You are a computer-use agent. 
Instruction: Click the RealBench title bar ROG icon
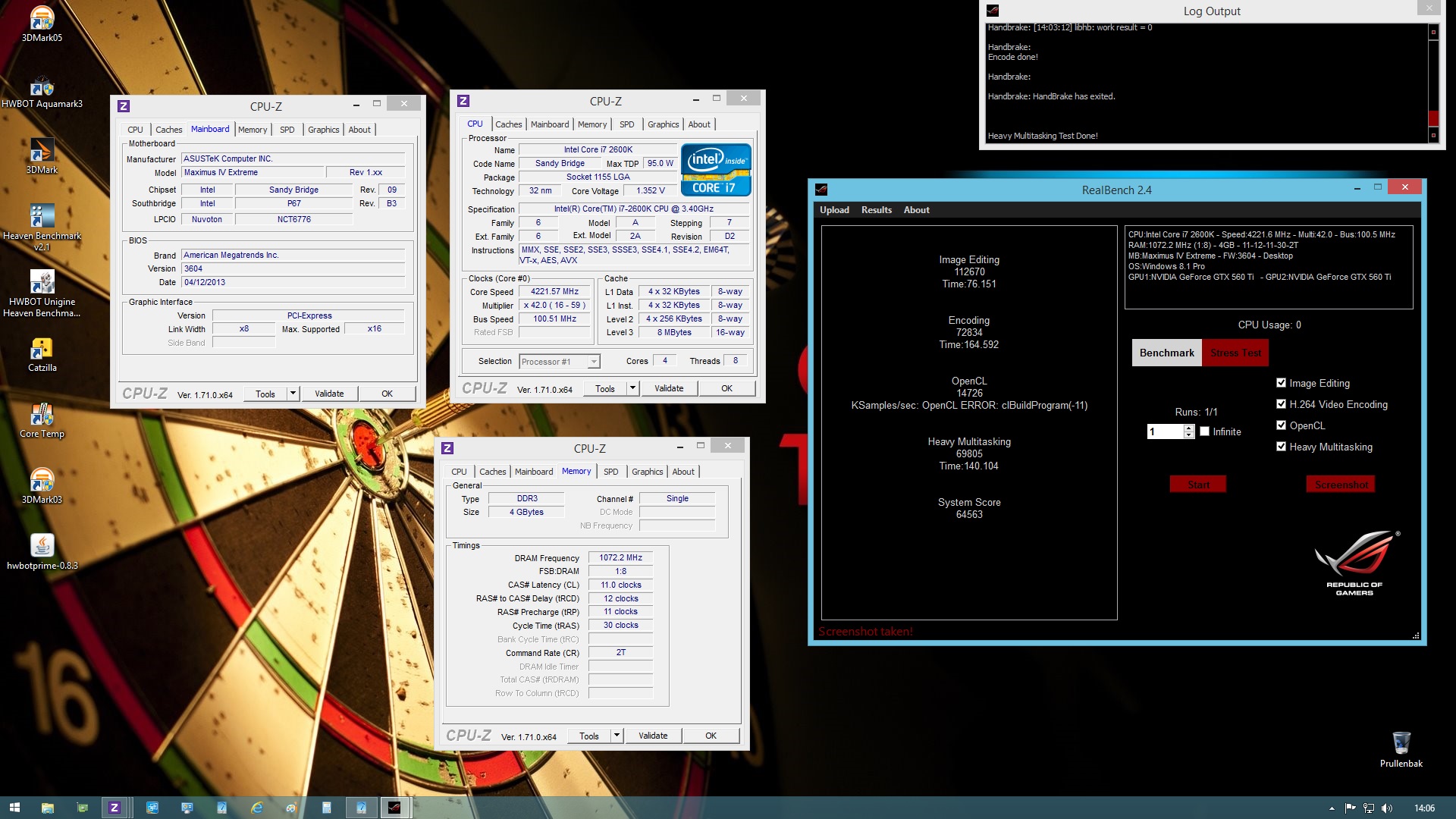pos(821,189)
